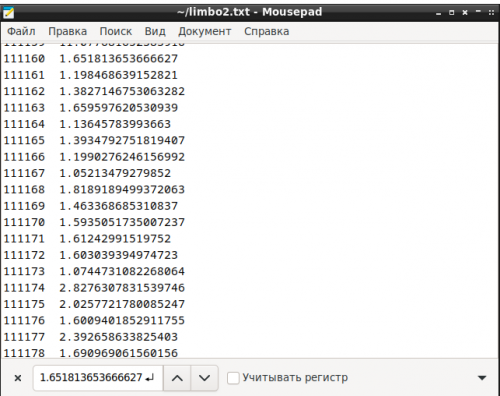Click the value 2.8276307831539746
The image size is (500, 396).
click(x=122, y=288)
